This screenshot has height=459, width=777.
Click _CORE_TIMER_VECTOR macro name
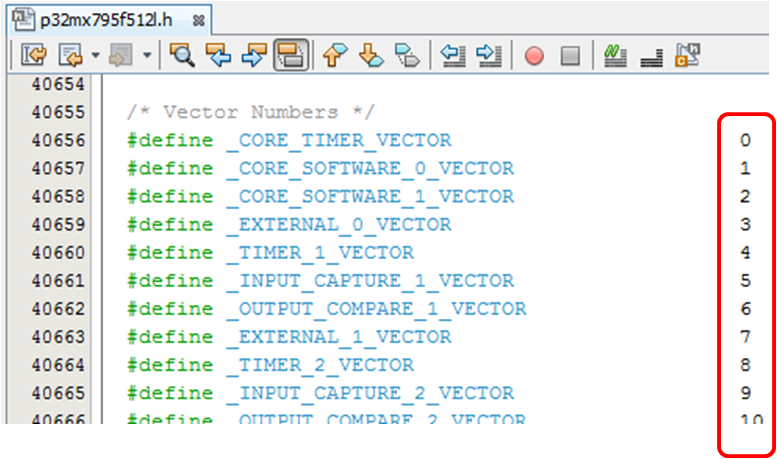pyautogui.click(x=339, y=140)
